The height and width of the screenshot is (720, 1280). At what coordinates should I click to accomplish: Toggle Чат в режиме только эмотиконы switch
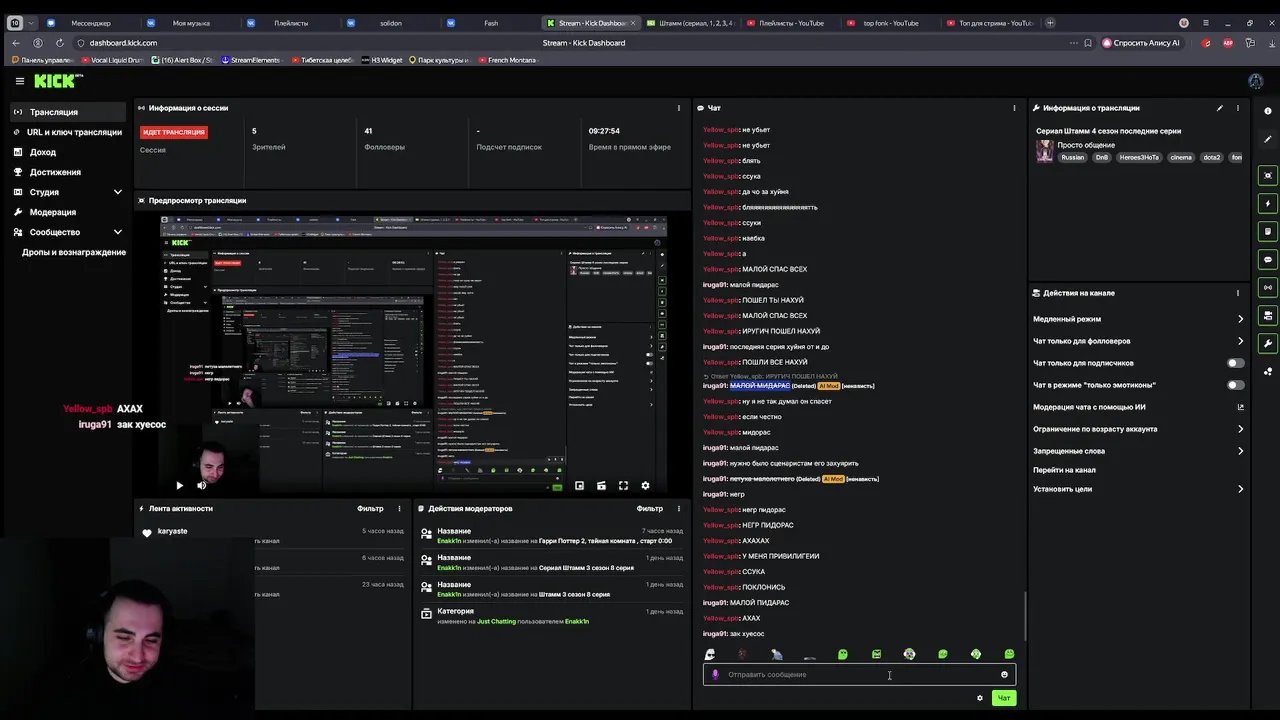pos(1236,385)
